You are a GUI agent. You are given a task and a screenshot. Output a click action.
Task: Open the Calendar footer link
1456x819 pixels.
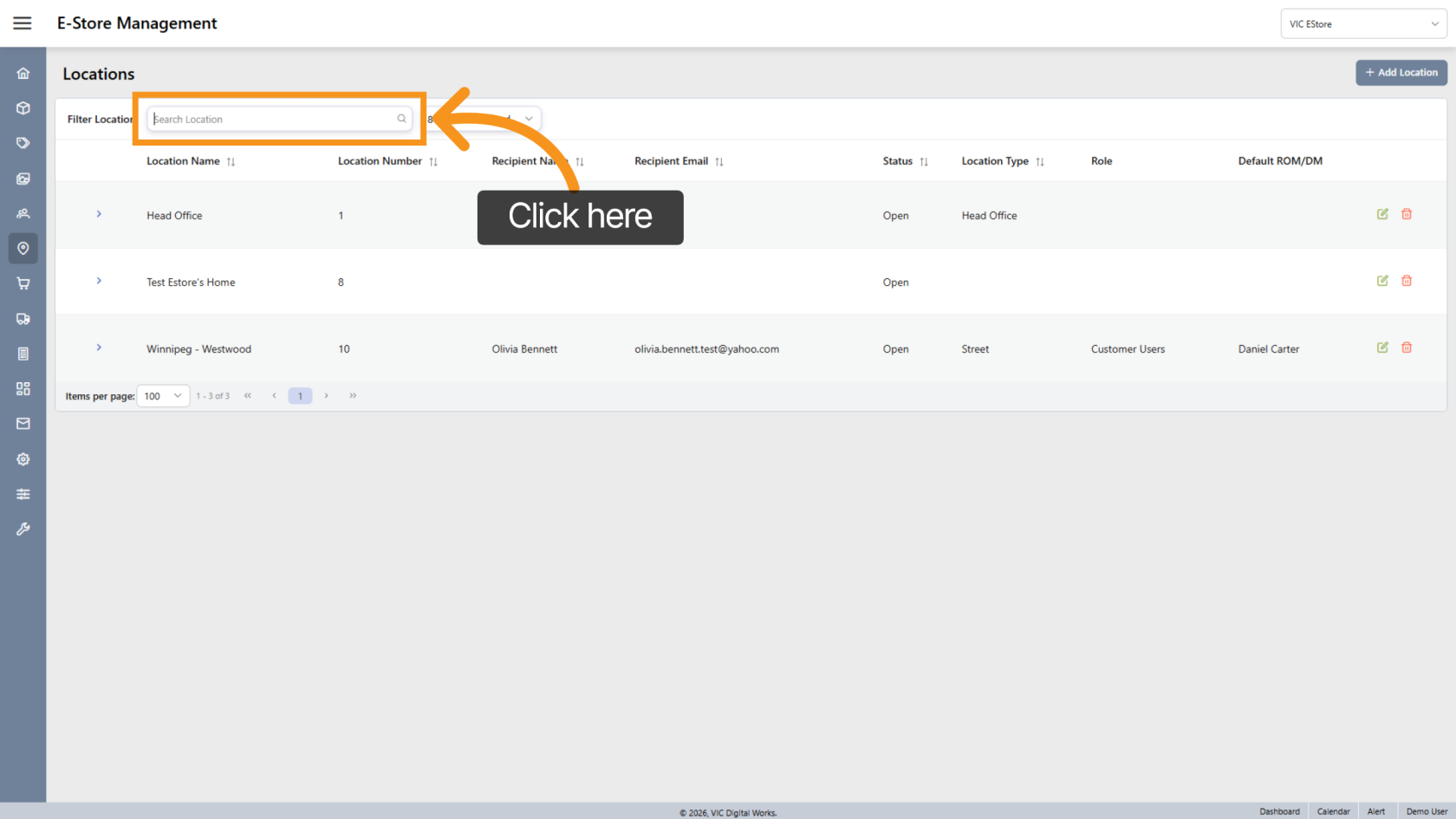pos(1333,811)
